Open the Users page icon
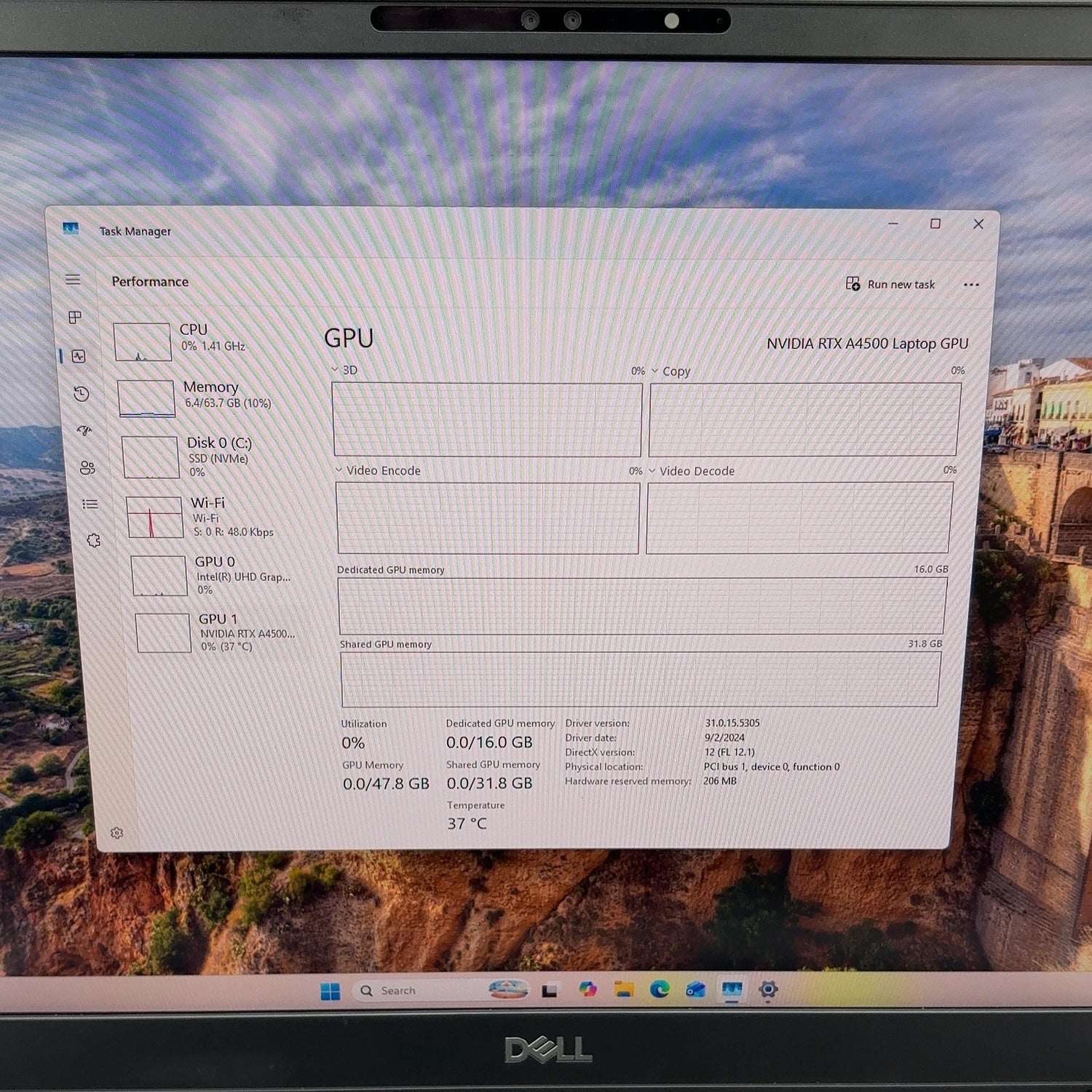Image resolution: width=1092 pixels, height=1092 pixels. (87, 467)
